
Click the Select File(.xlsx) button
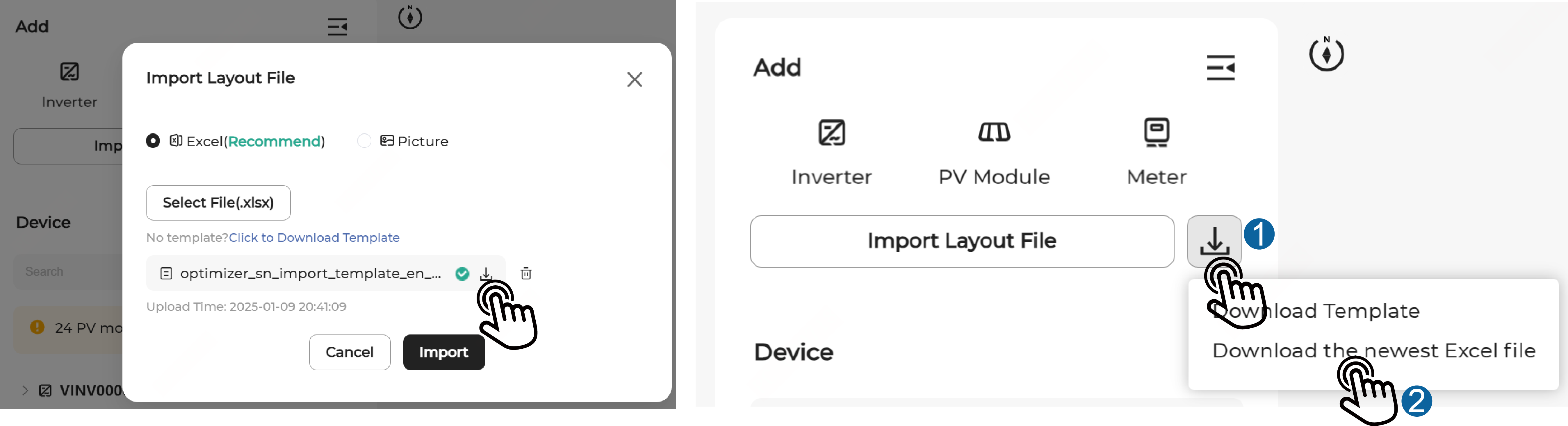[x=218, y=203]
